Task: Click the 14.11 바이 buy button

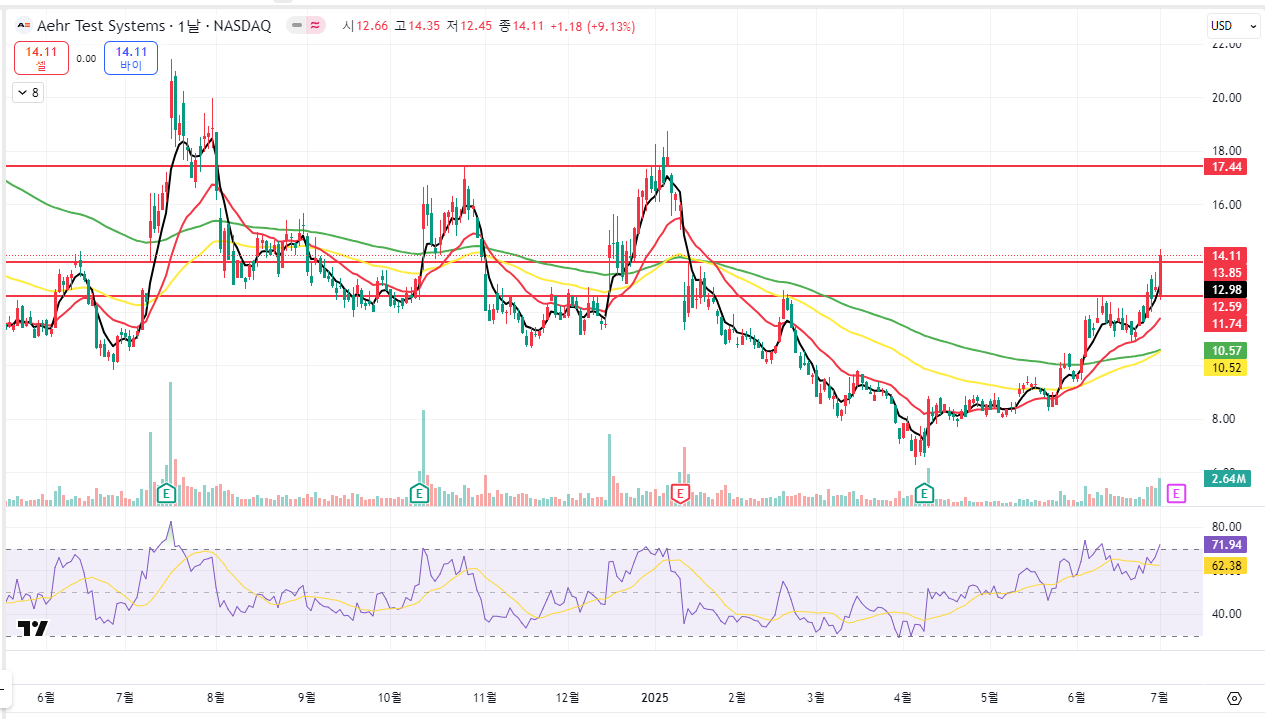Action: 131,58
